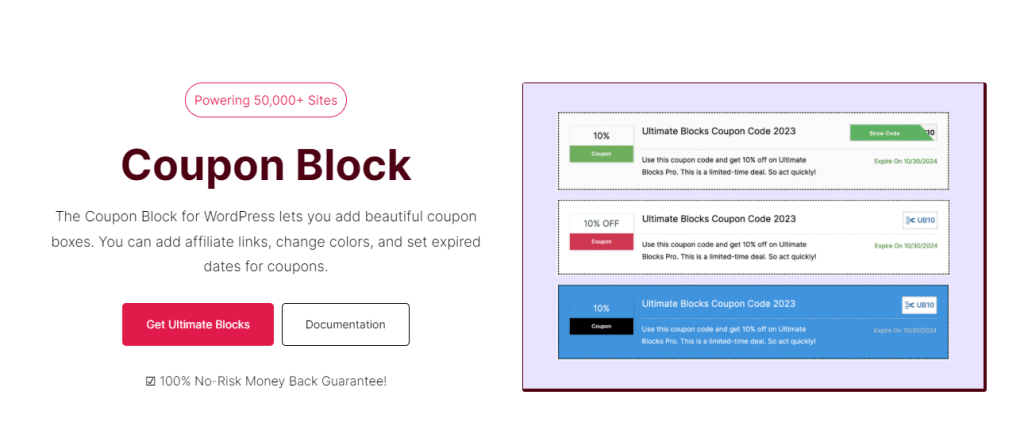Viewport: 1024px width, 441px height.
Task: Click the Coupon Block heading
Action: [266, 165]
